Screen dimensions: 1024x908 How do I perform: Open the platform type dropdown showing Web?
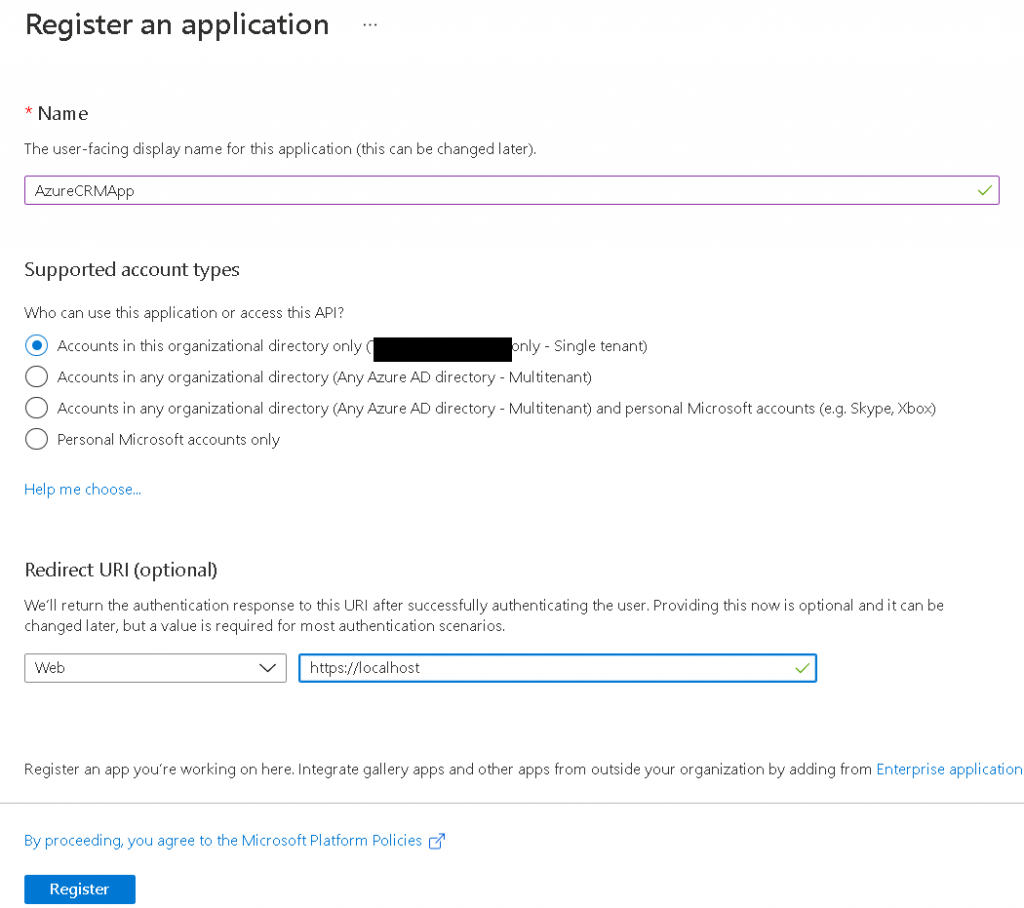(155, 668)
